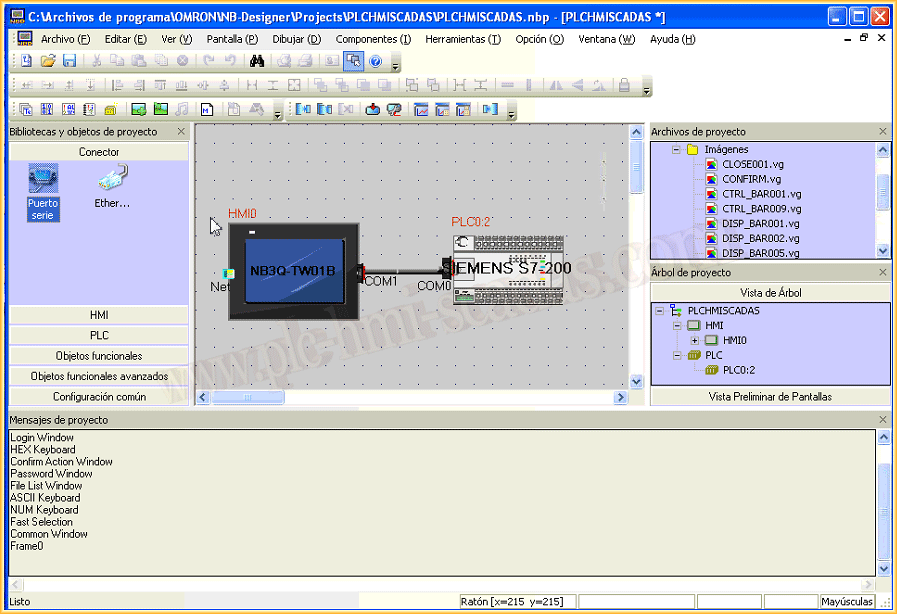
Task: Click the binoculars Find icon
Action: point(256,61)
